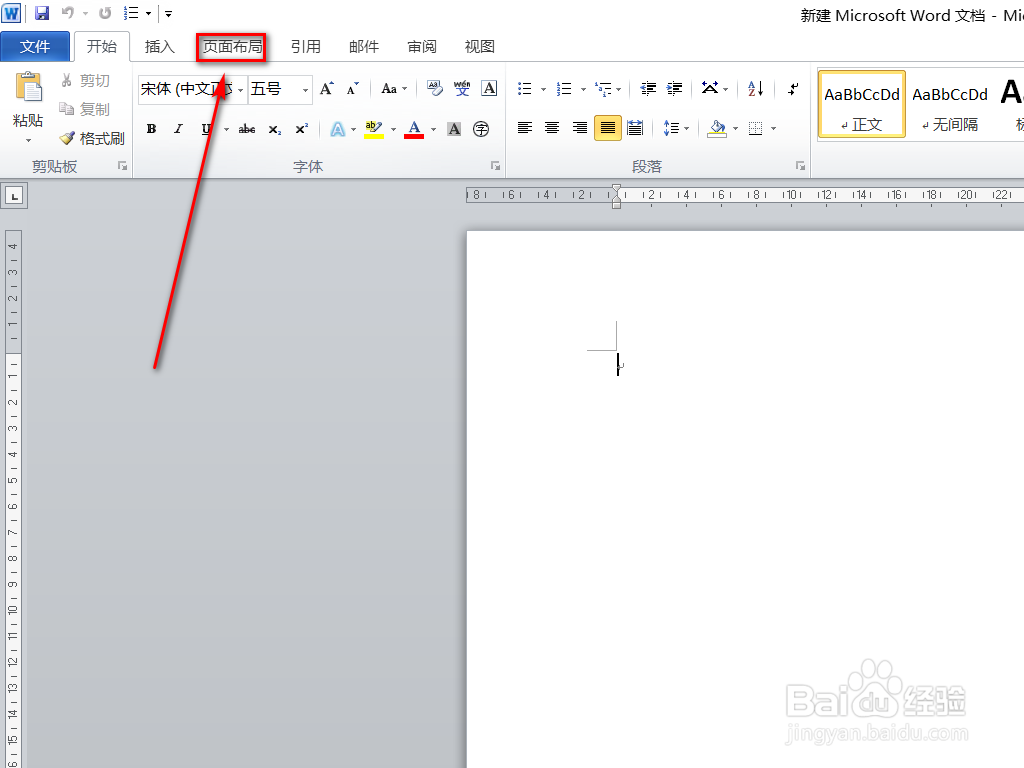Click the Sort A-Z icon
Viewport: 1024px width, 768px height.
756,88
